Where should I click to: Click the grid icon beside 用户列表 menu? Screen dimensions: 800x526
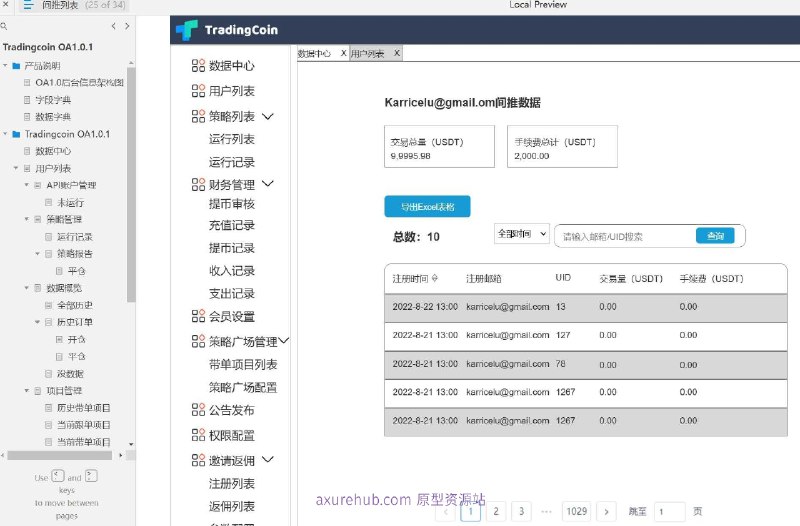[198, 91]
